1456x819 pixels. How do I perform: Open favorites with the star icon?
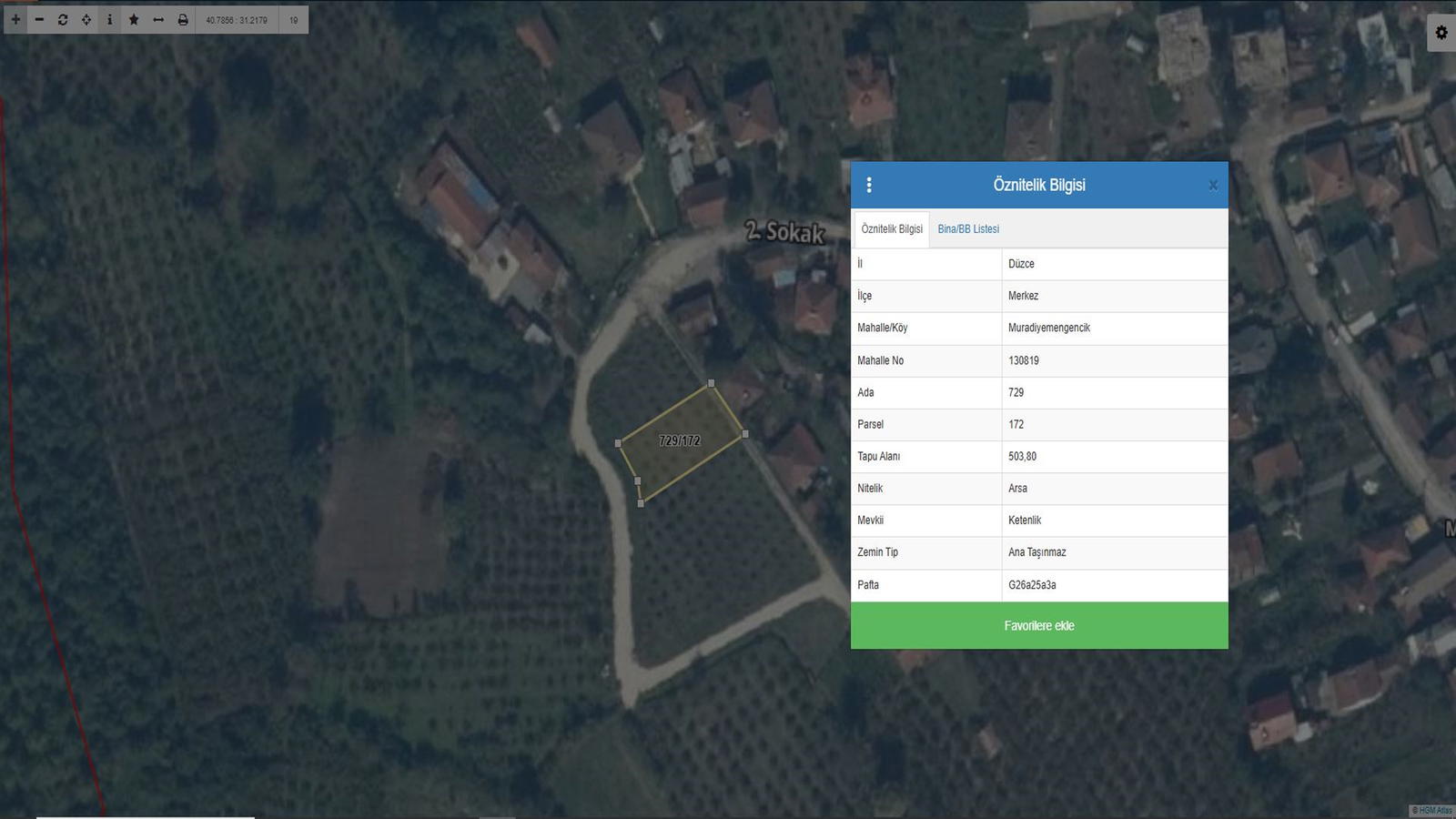(134, 19)
